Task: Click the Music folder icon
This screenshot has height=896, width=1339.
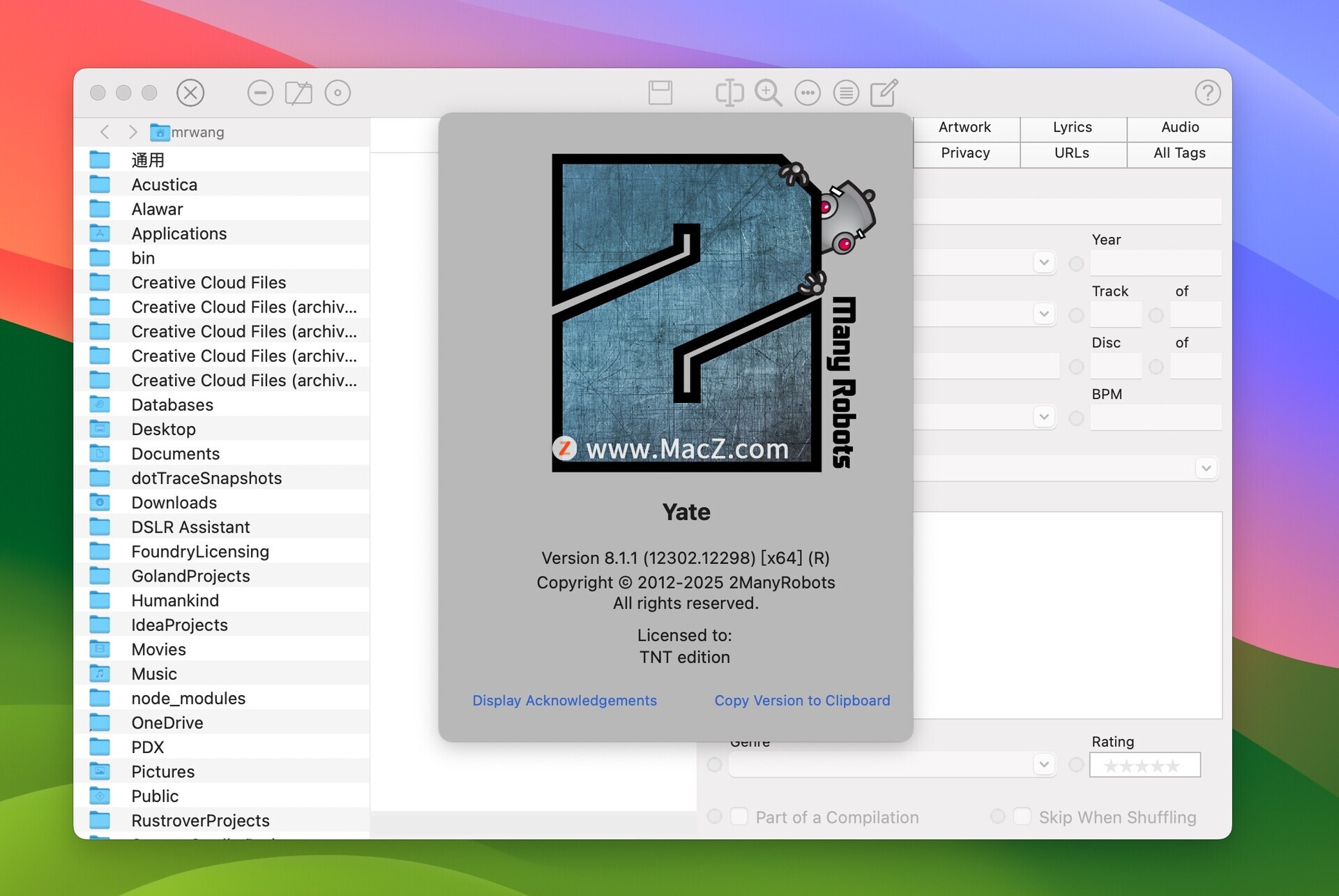Action: [100, 674]
